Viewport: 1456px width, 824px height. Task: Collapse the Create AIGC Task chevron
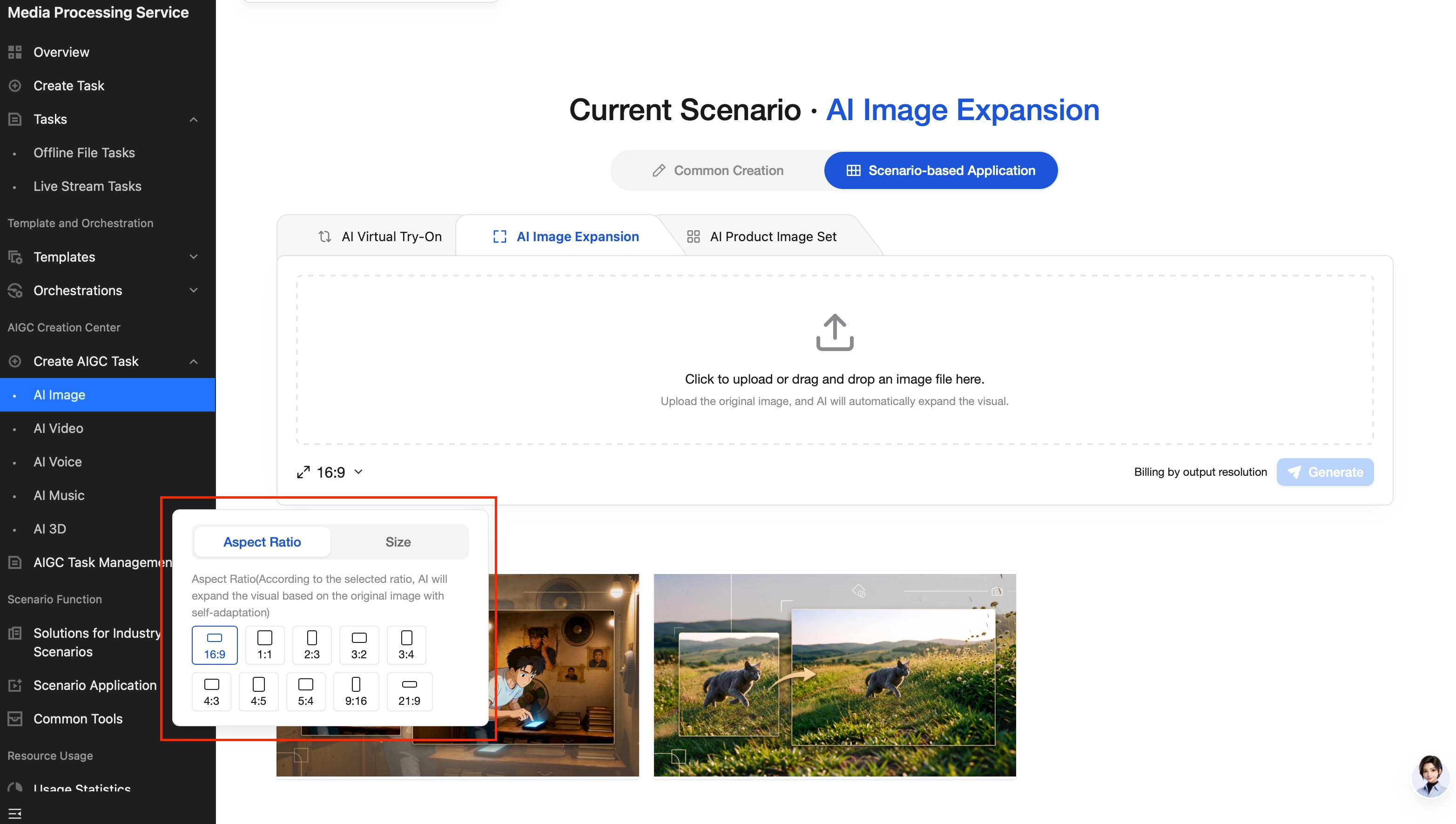pos(194,362)
